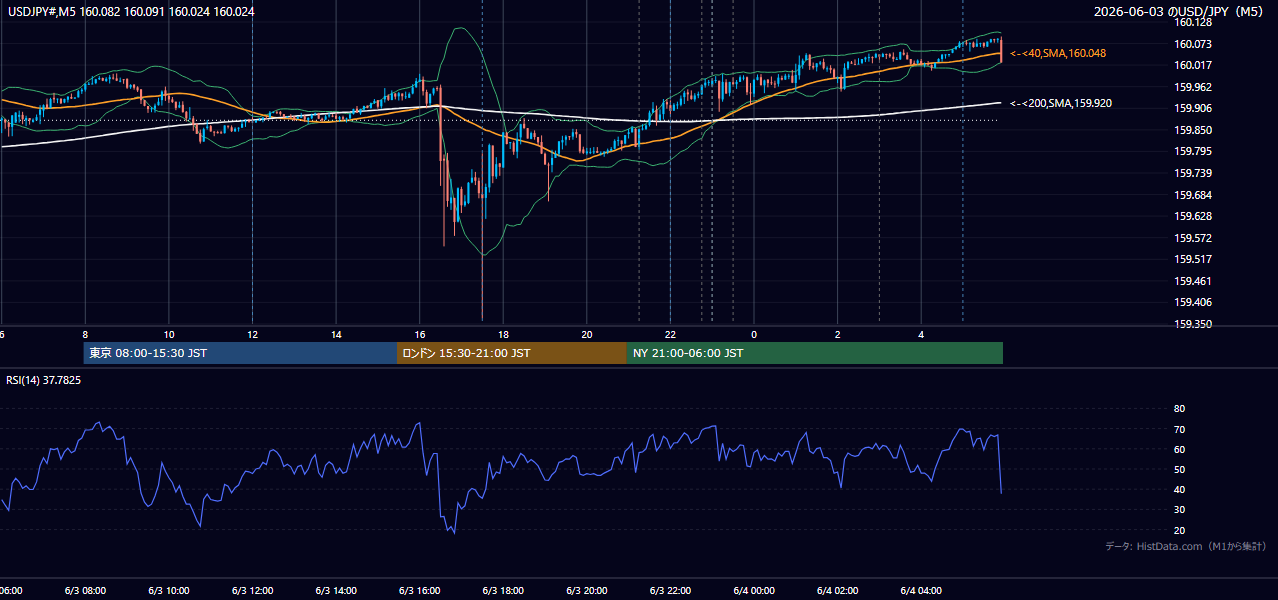Viewport: 1278px width, 600px height.
Task: Click the 6/3 18:00 date label
Action: point(503,590)
